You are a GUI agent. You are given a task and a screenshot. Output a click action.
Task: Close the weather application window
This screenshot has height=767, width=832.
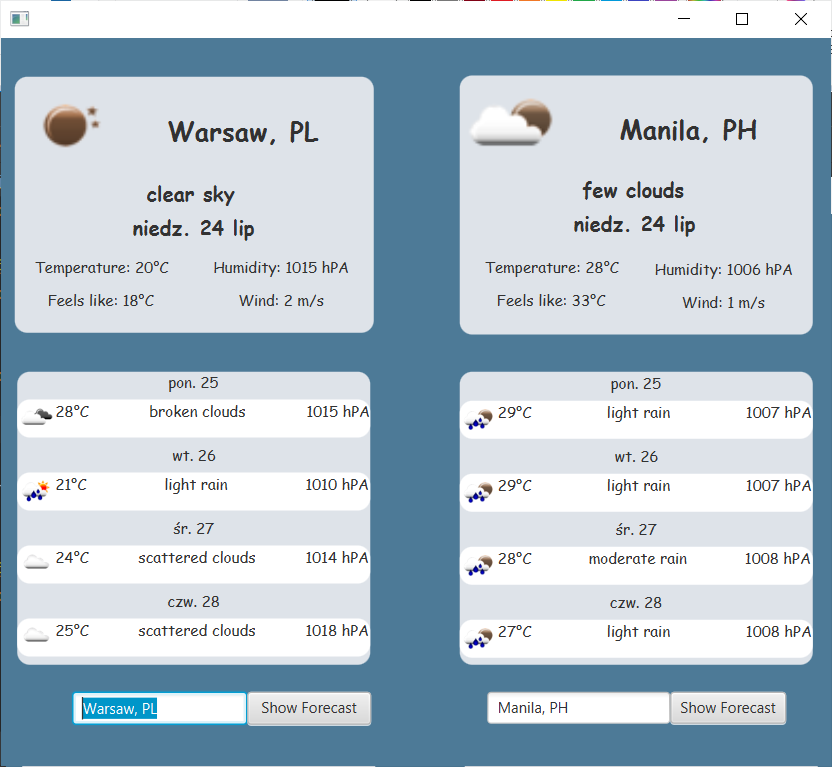pyautogui.click(x=801, y=19)
